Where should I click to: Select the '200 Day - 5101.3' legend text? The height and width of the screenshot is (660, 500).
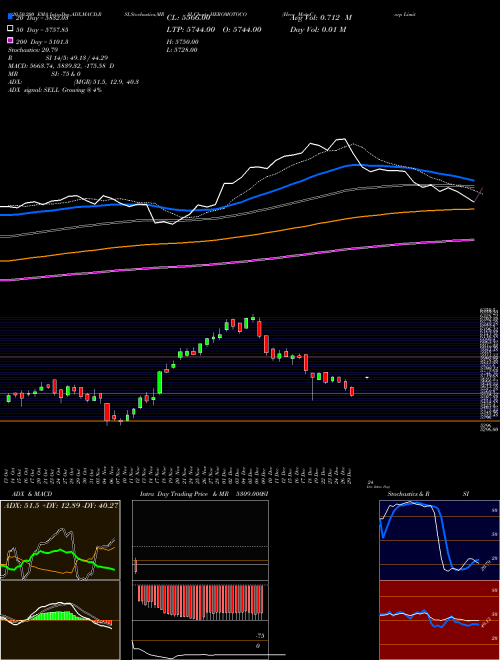click(x=42, y=42)
